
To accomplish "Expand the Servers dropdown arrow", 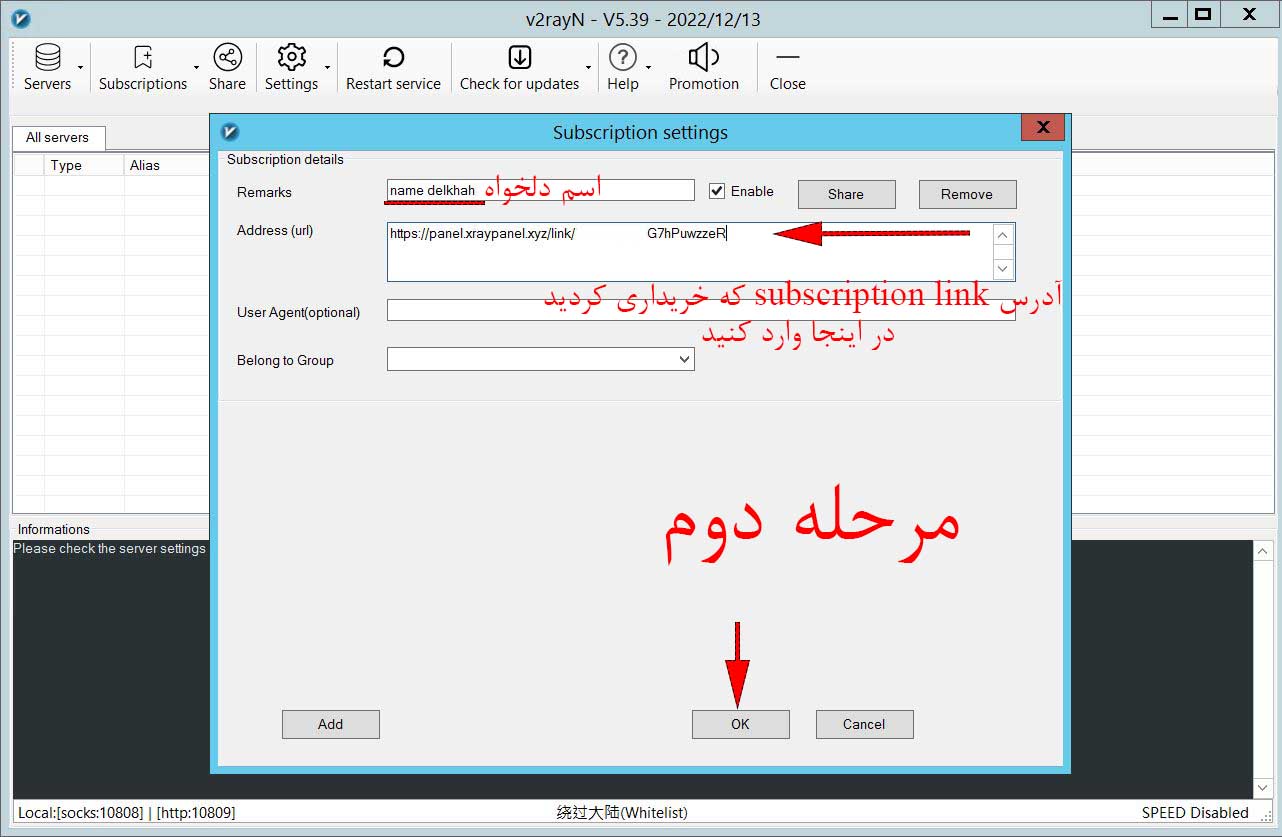I will pyautogui.click(x=81, y=68).
